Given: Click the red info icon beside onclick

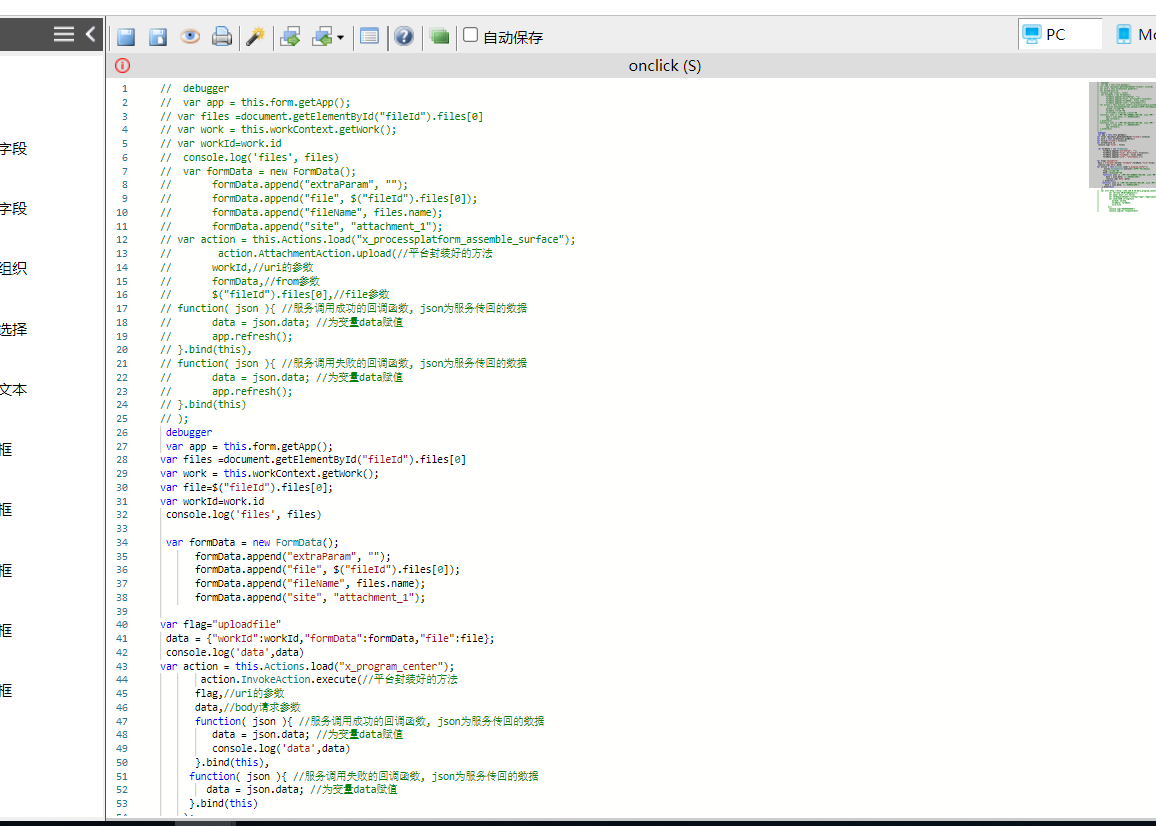Looking at the screenshot, I should point(122,66).
